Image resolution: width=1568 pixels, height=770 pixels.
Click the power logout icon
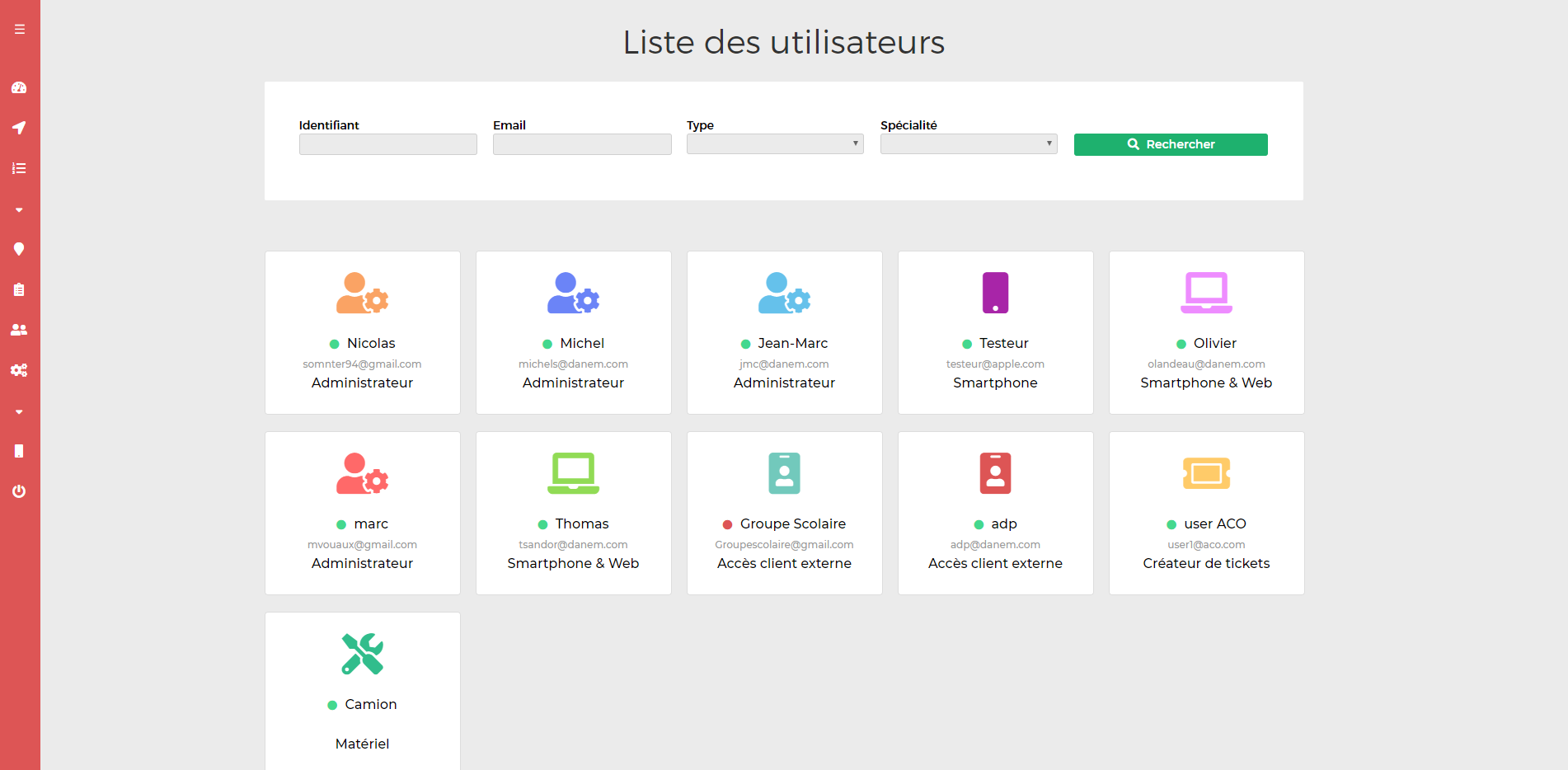pyautogui.click(x=19, y=491)
